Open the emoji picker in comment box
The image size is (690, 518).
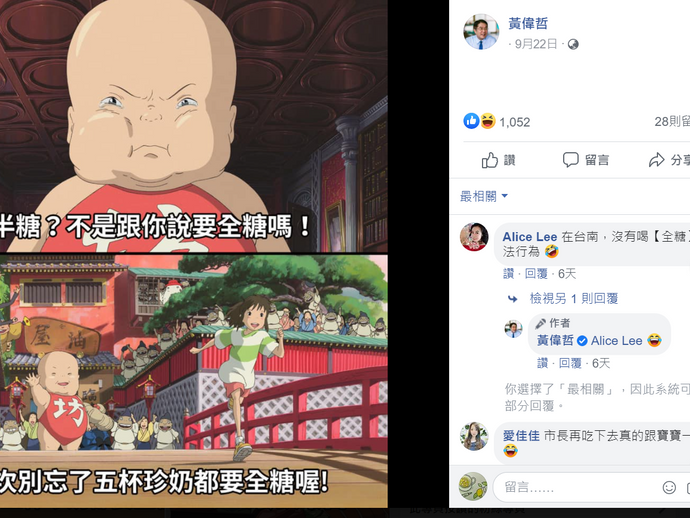tap(669, 487)
